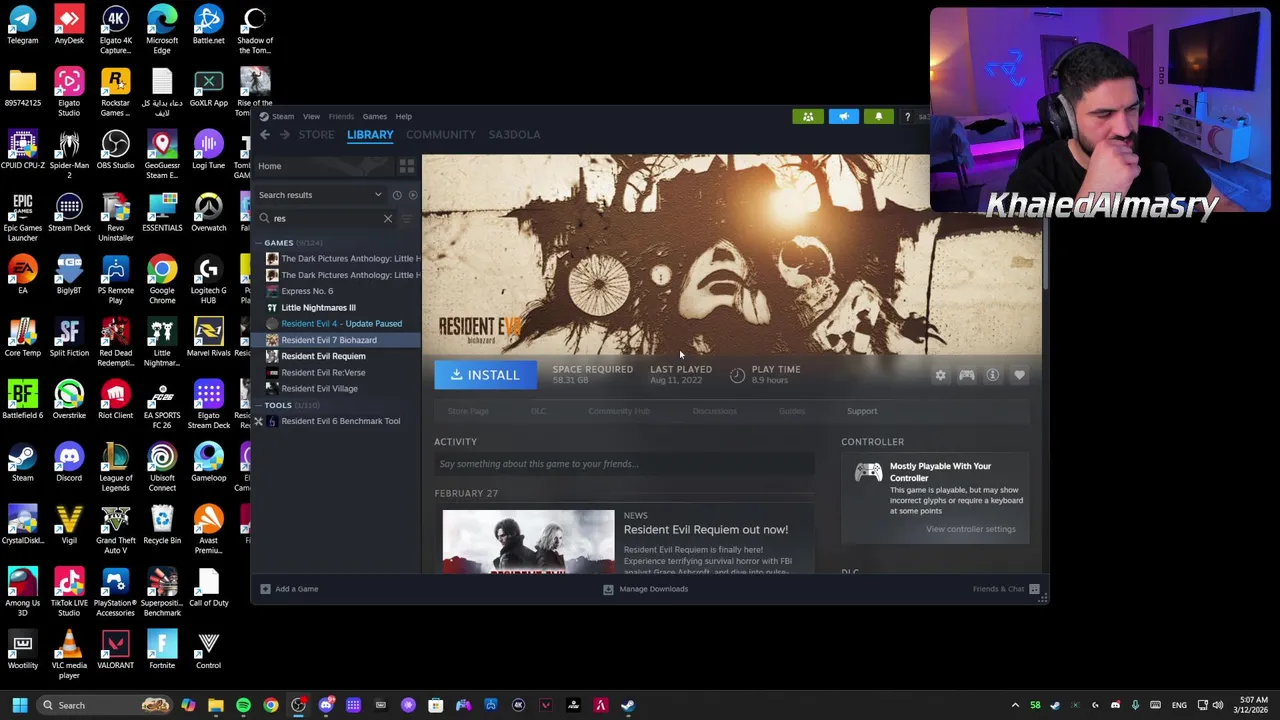1280x720 pixels.
Task: Go to the COMMUNITY tab
Action: click(x=441, y=135)
